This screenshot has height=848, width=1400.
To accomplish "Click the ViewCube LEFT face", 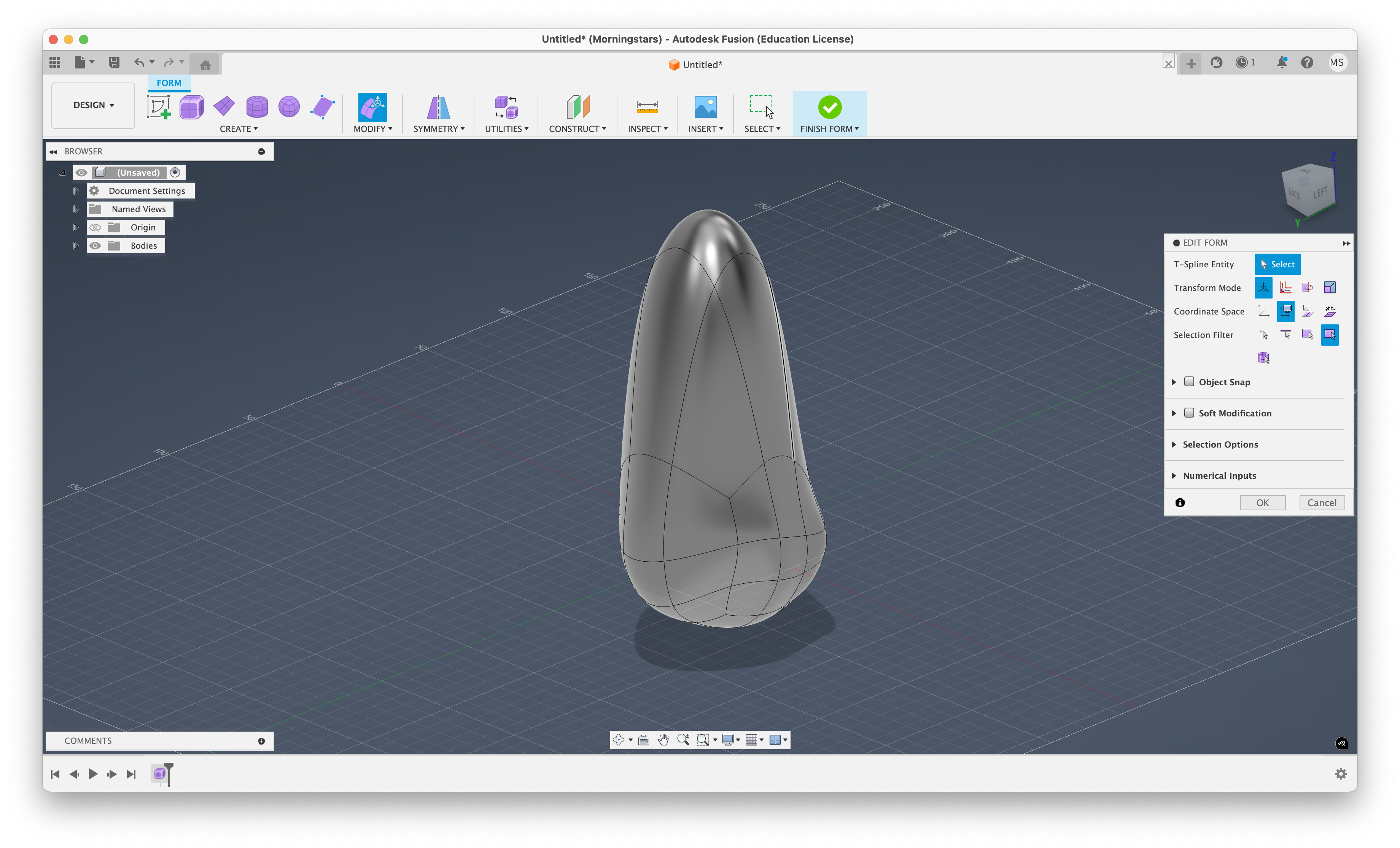I will point(1320,192).
